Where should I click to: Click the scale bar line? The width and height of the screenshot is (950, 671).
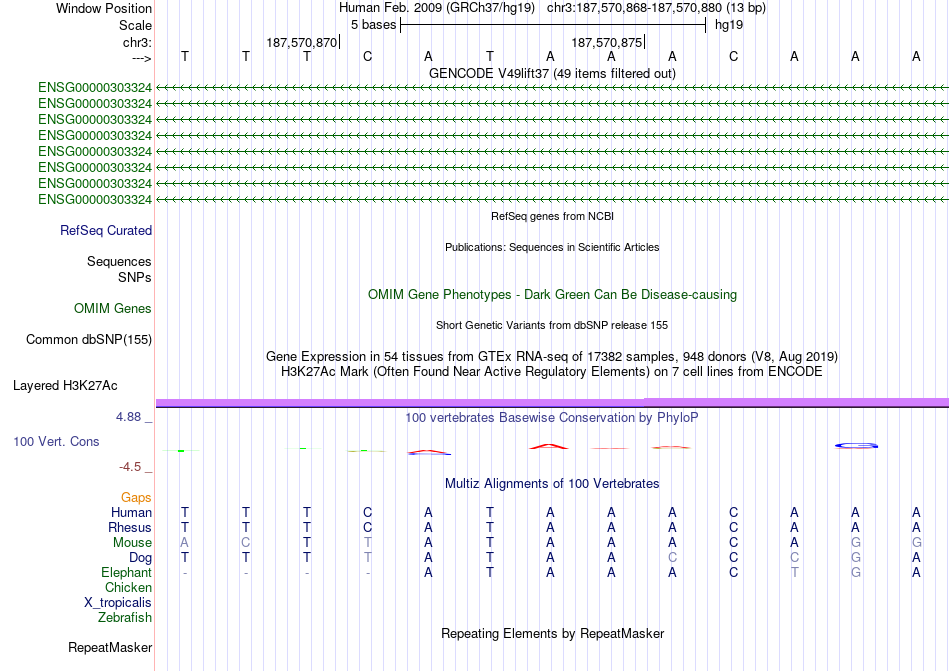[x=553, y=25]
